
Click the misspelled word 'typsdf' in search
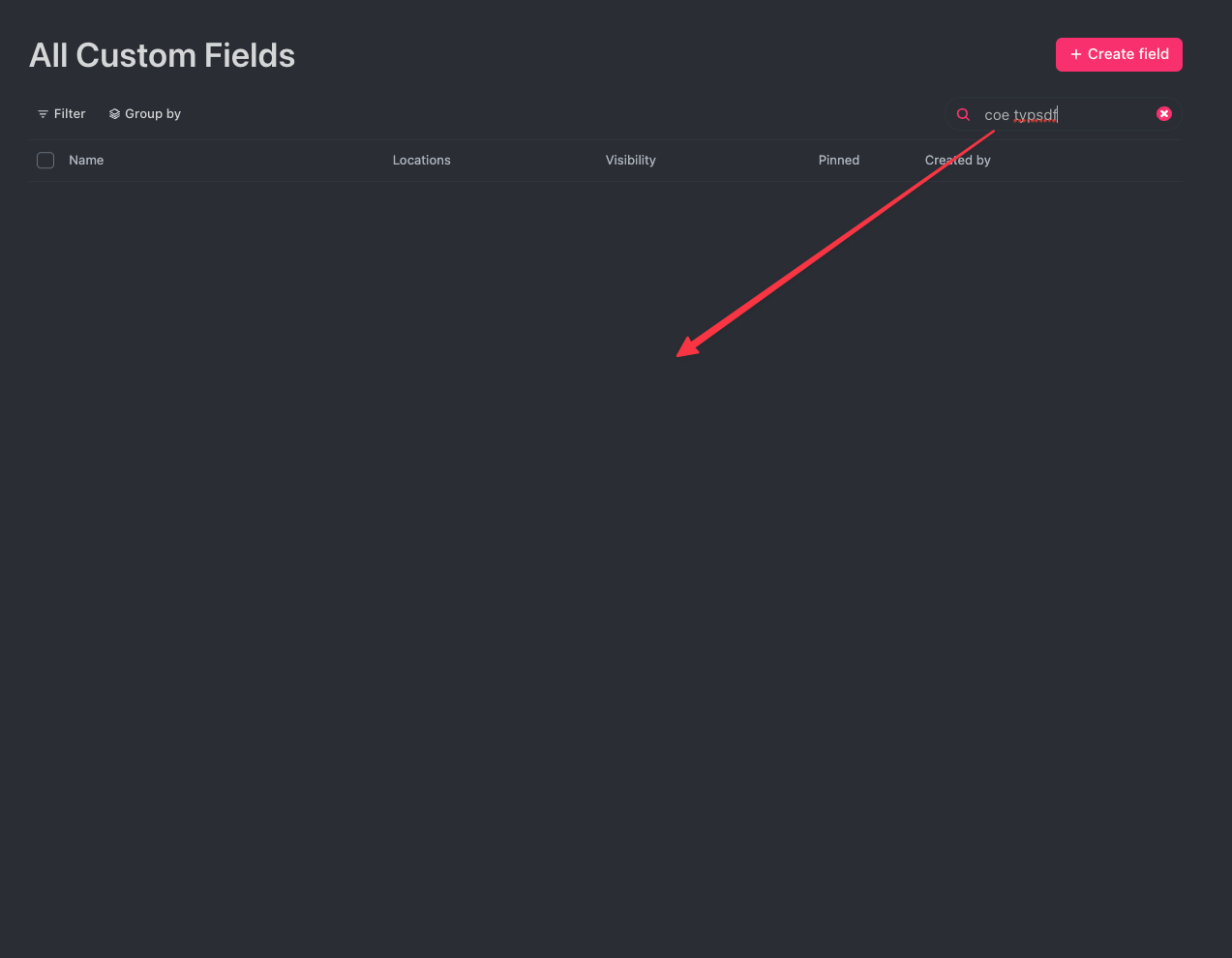[x=1036, y=115]
